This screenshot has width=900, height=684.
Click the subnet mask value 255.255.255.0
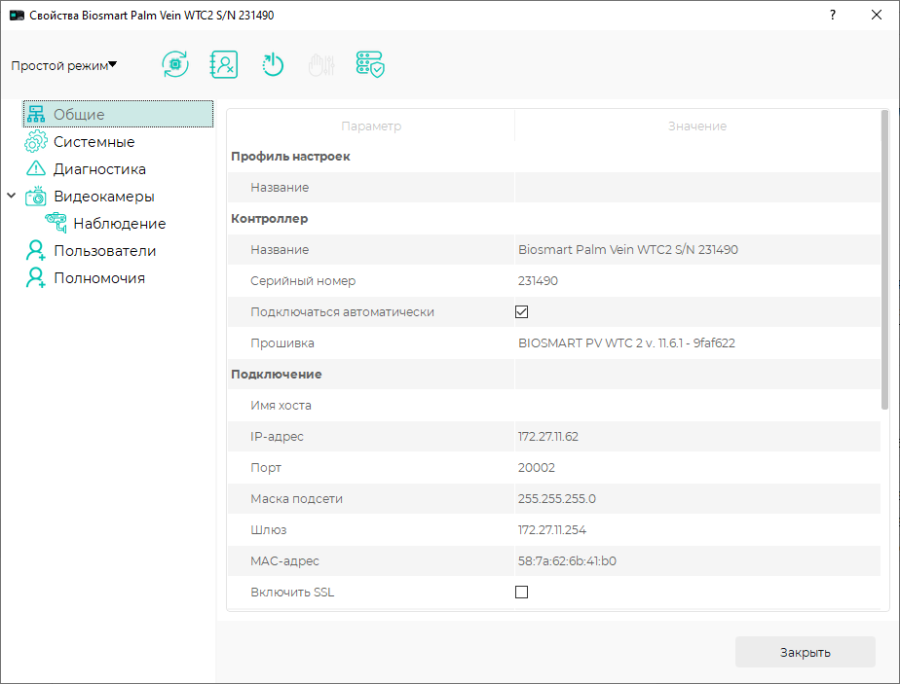[x=557, y=499]
